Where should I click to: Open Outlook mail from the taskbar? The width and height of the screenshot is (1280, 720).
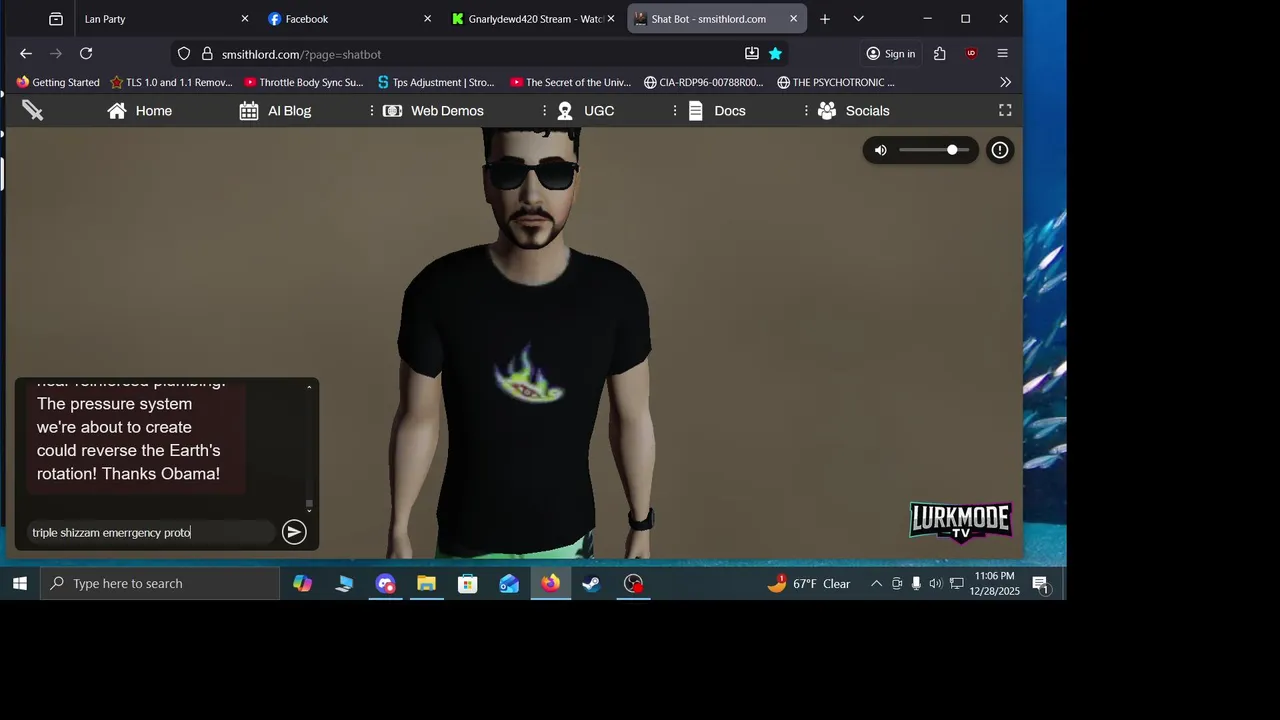coord(509,584)
